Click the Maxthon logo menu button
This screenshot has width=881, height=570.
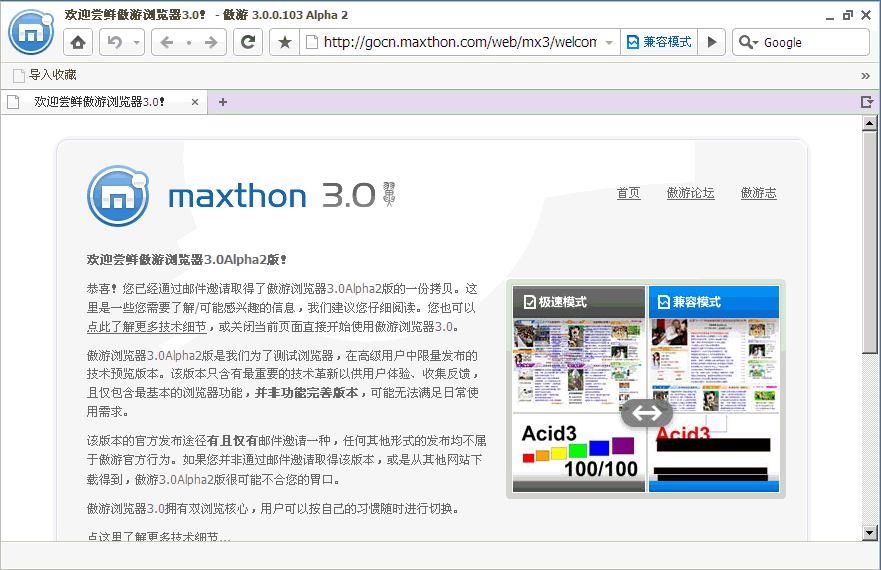[x=31, y=32]
